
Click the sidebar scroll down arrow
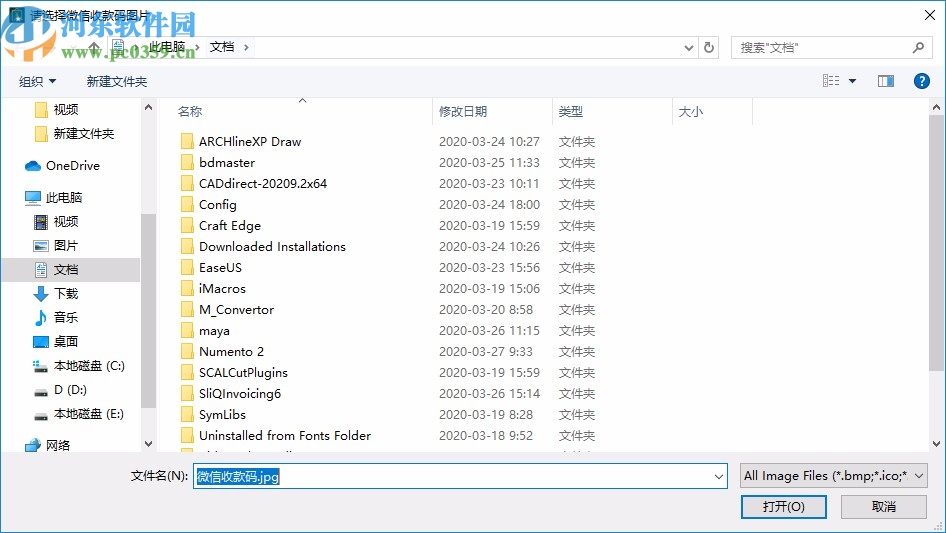tap(148, 444)
